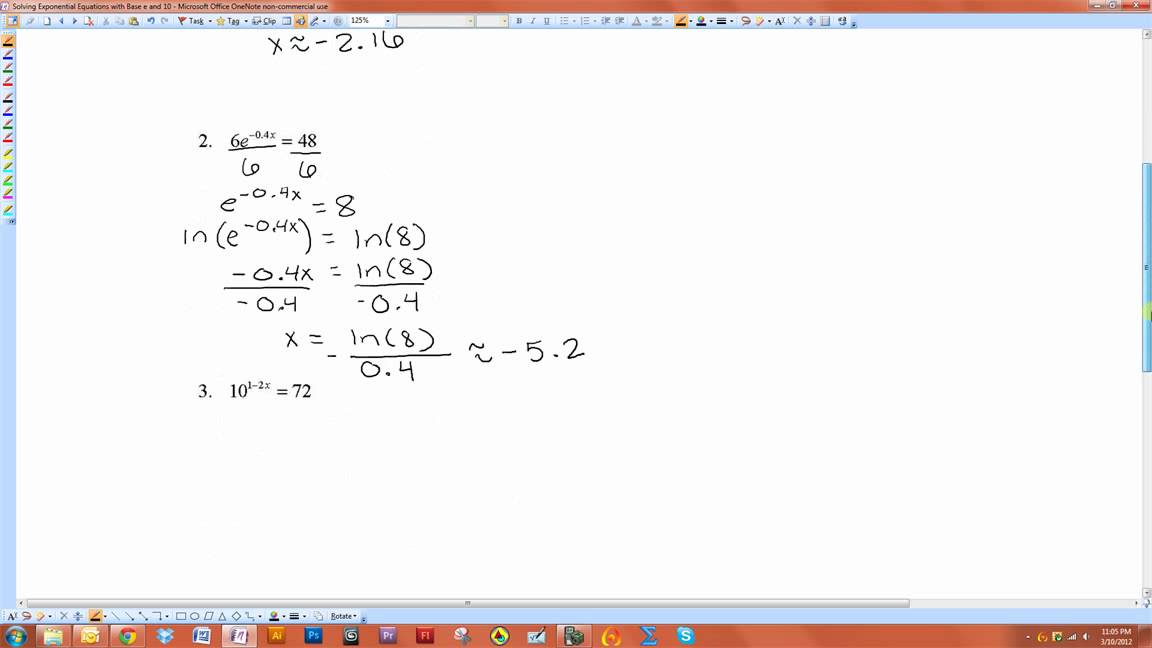The image size is (1152, 648).
Task: Open the Rotate dropdown menu
Action: (x=343, y=616)
